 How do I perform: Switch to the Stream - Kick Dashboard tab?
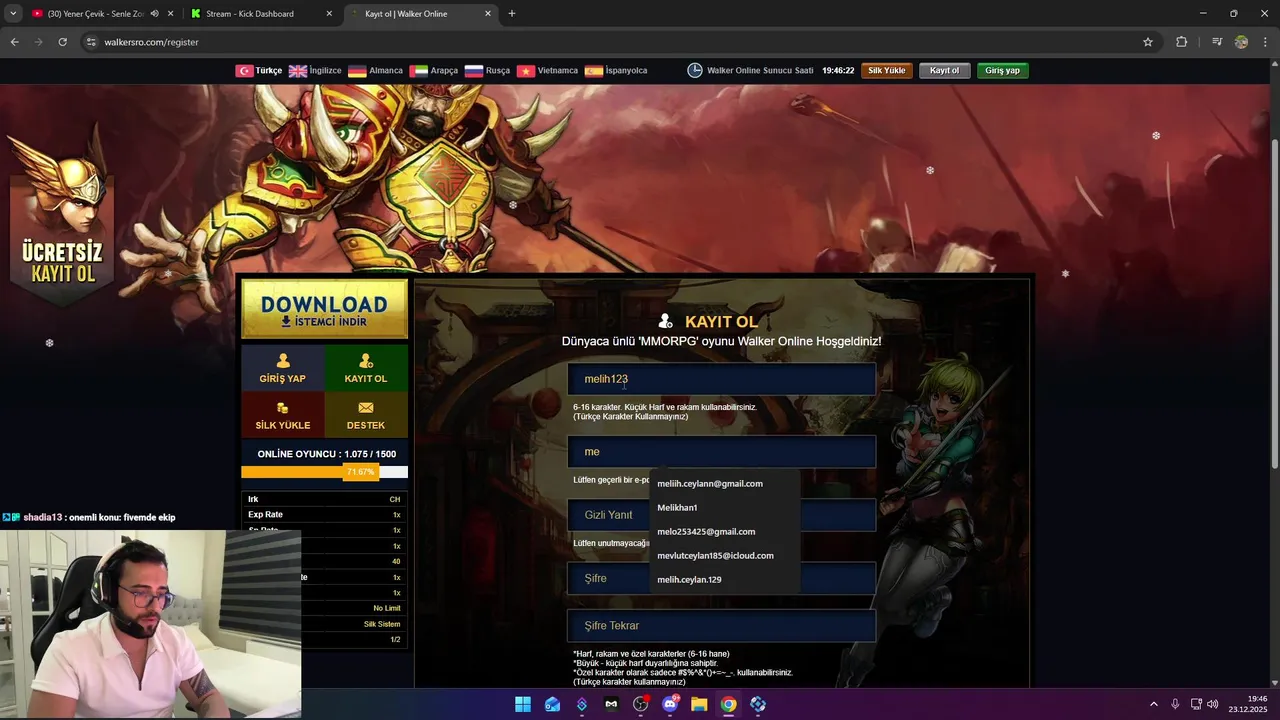point(262,14)
